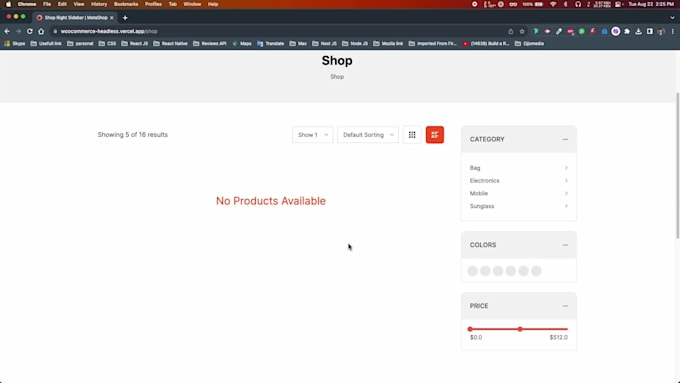Select the first color swatch
Screen dimensions: 680x383
[x=472, y=271]
